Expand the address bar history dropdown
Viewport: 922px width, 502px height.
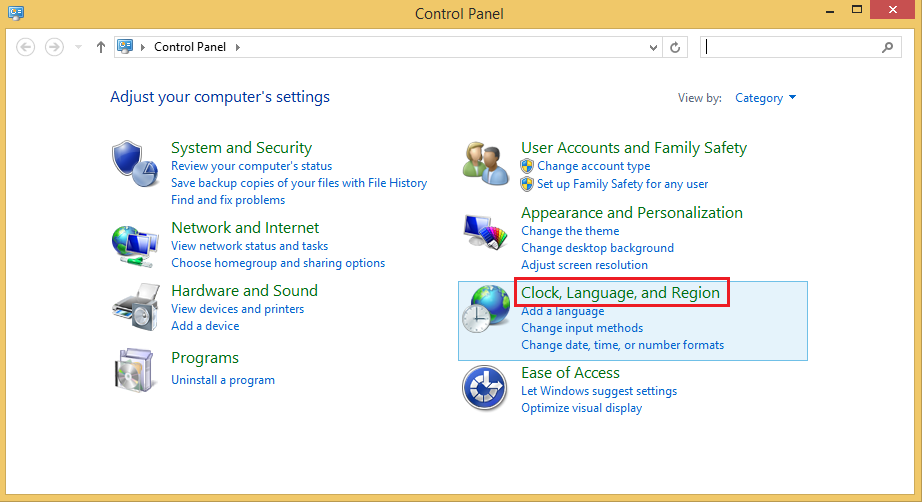click(x=654, y=47)
